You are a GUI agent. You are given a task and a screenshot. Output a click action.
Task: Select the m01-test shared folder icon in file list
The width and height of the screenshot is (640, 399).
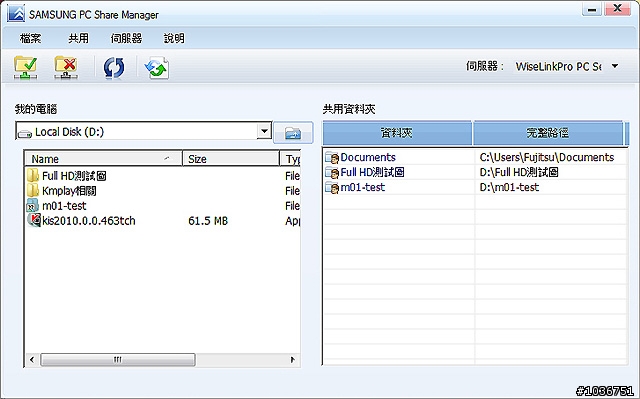click(x=33, y=205)
